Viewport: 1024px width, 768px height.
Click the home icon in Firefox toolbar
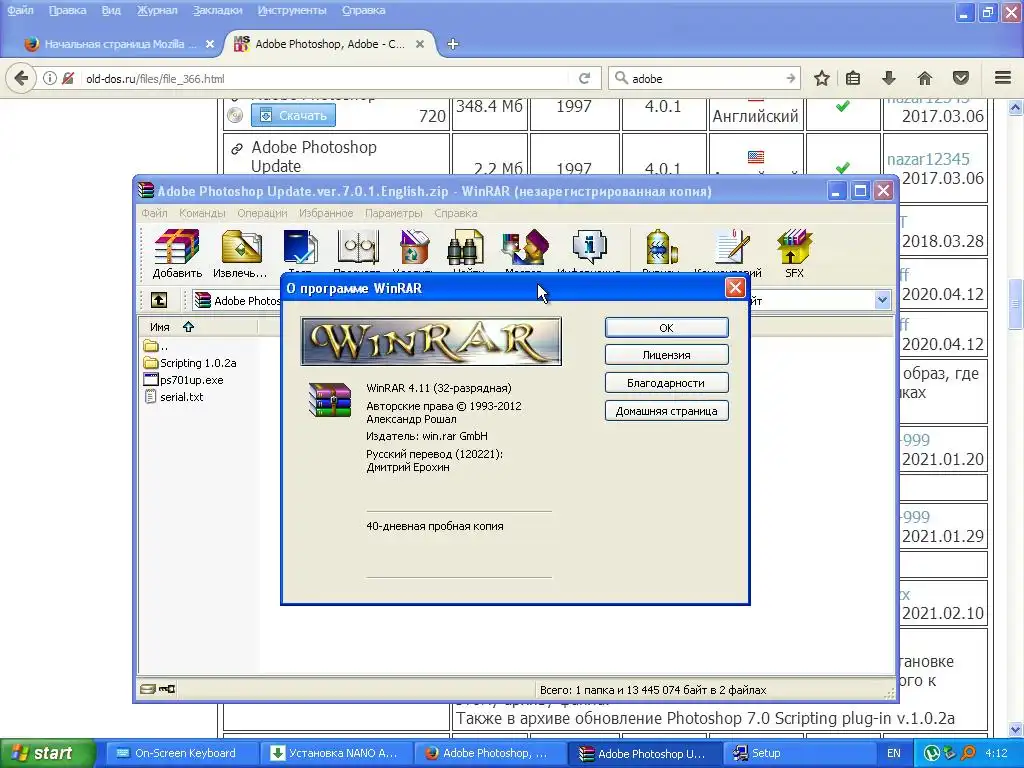[x=925, y=78]
